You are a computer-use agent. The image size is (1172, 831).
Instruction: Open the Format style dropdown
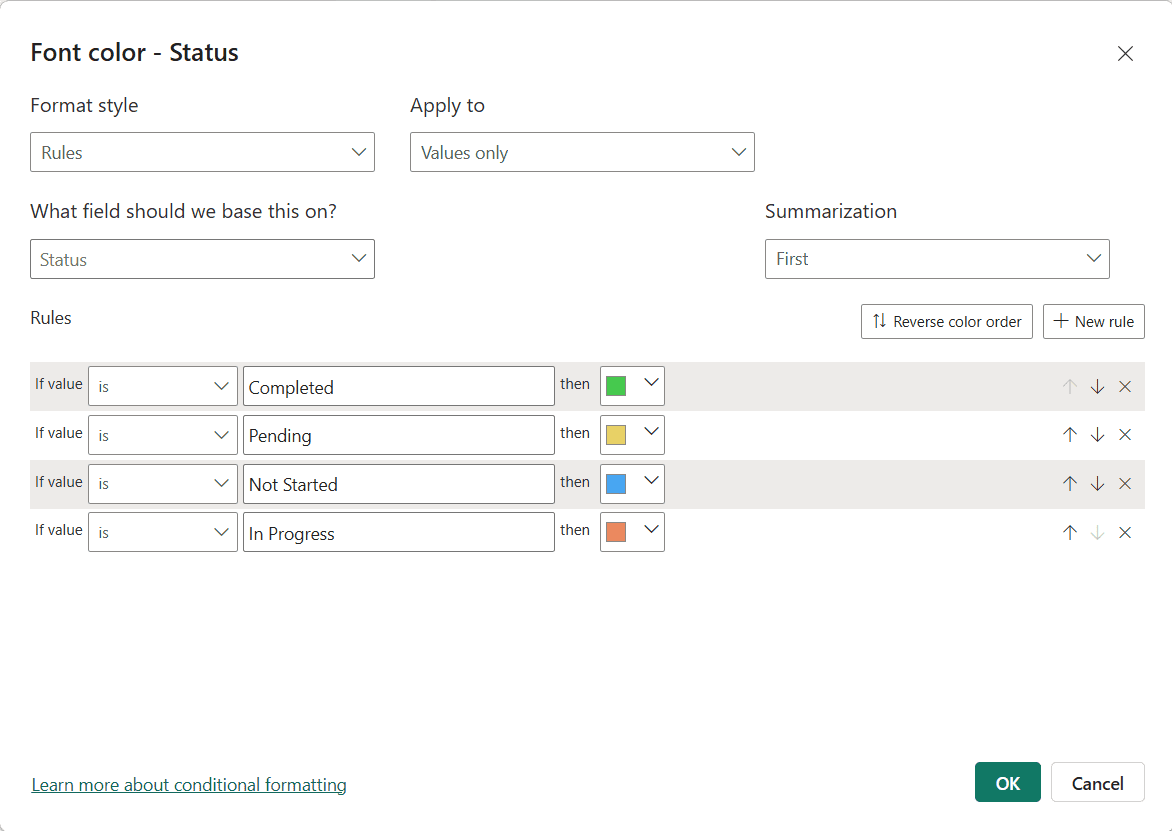click(203, 152)
